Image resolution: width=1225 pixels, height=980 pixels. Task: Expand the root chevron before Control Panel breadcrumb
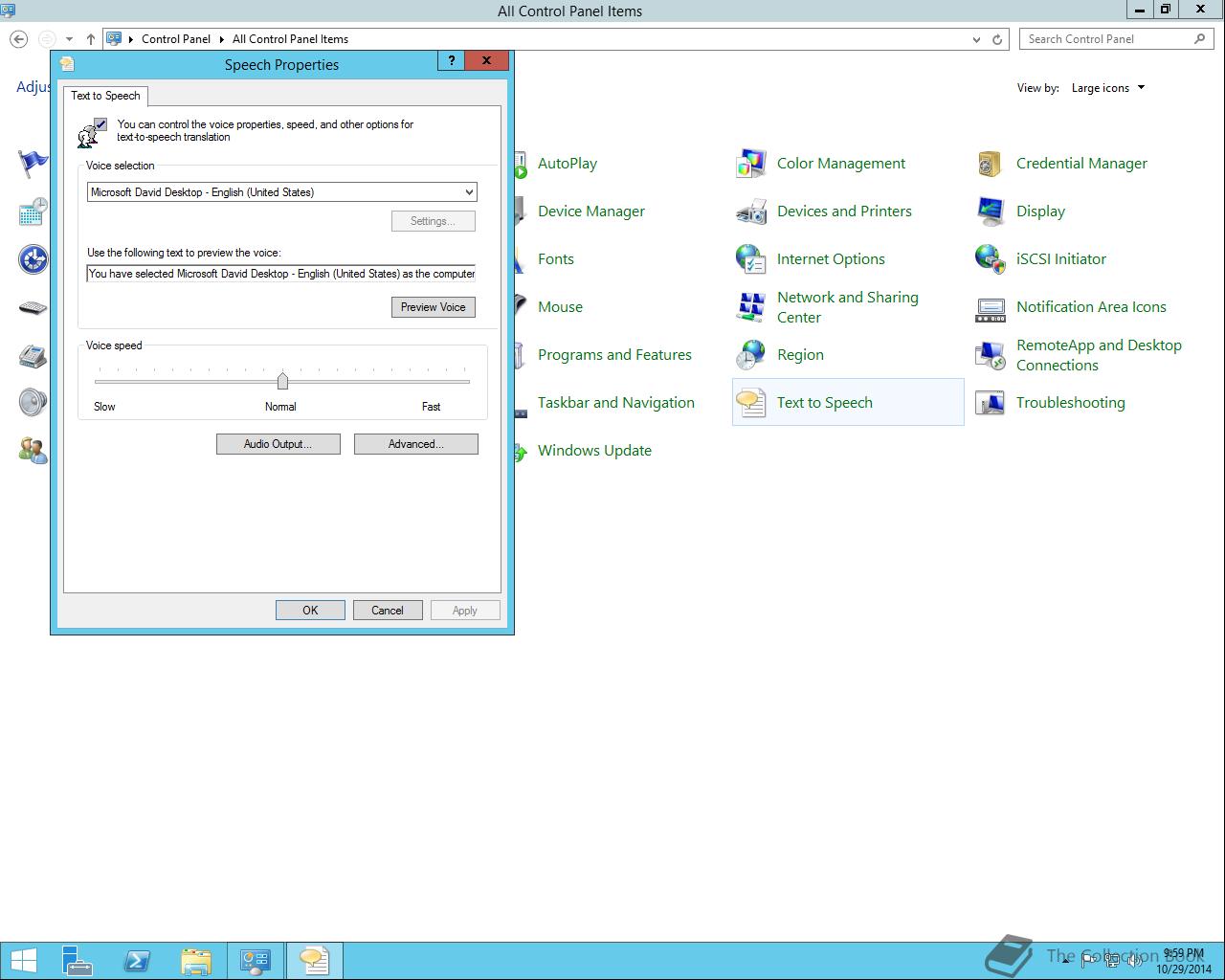pyautogui.click(x=131, y=39)
